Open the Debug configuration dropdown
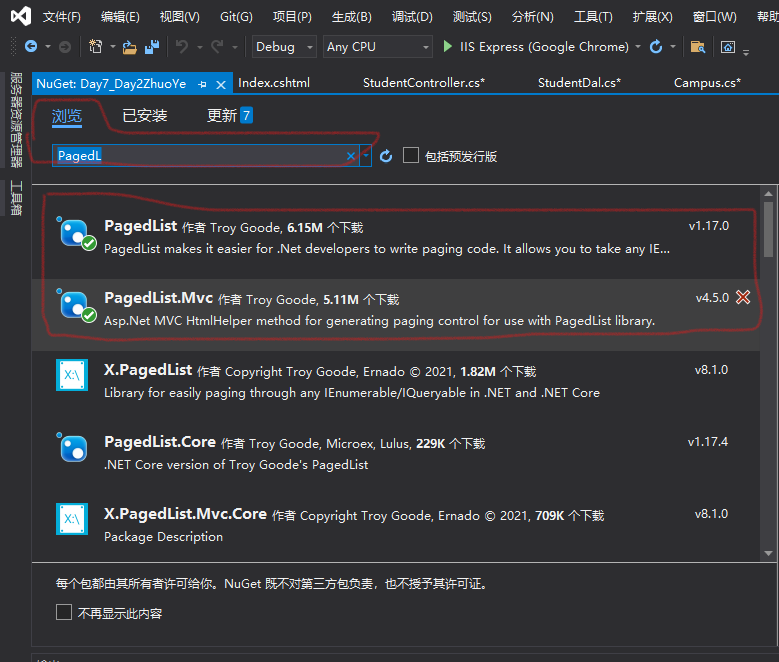 tap(284, 47)
